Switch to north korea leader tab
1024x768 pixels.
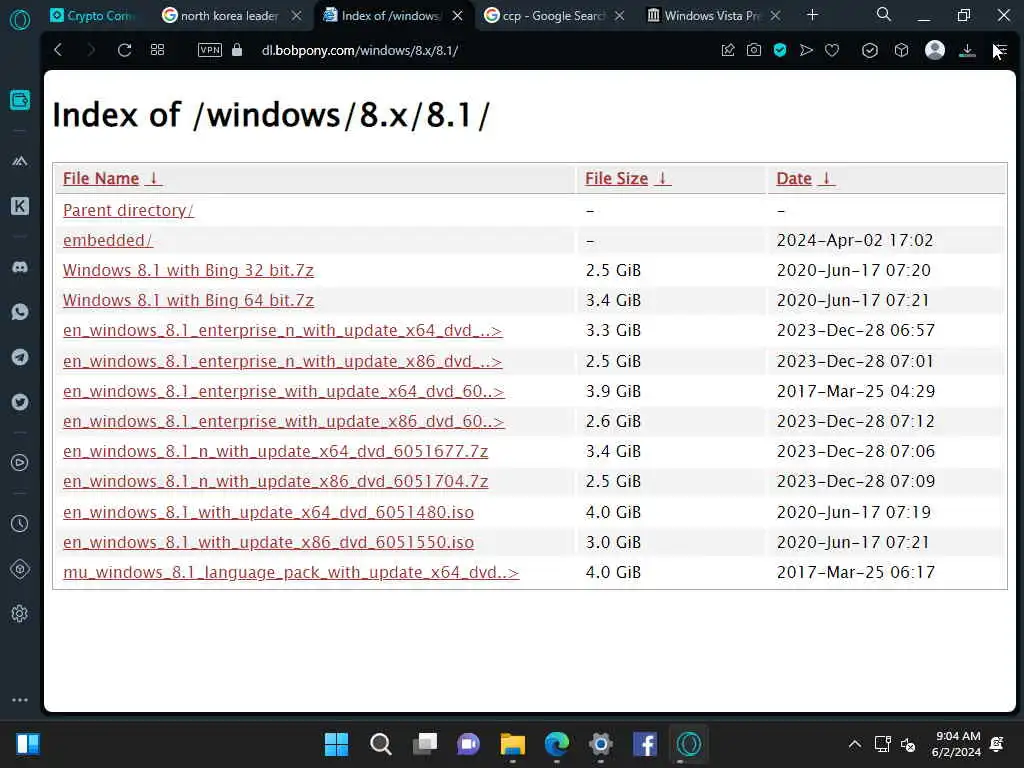229,16
